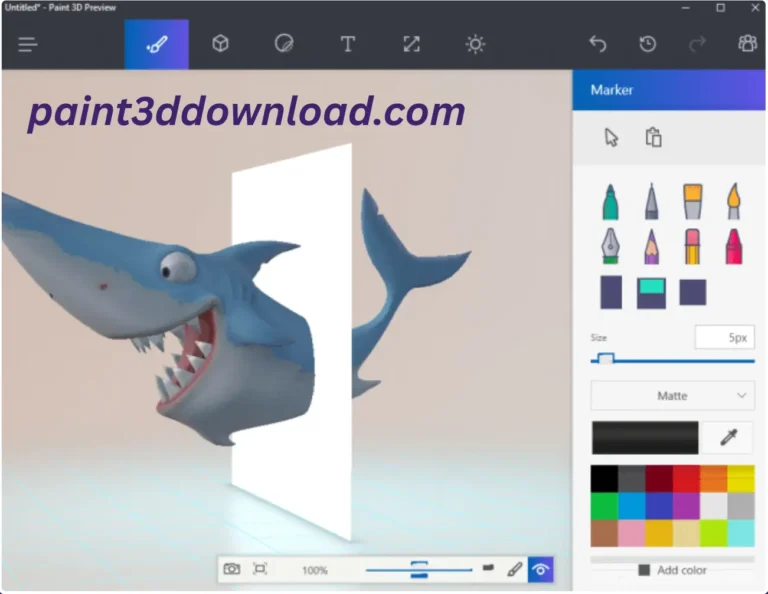
Task: Select the Eraser tool
Action: coord(693,246)
